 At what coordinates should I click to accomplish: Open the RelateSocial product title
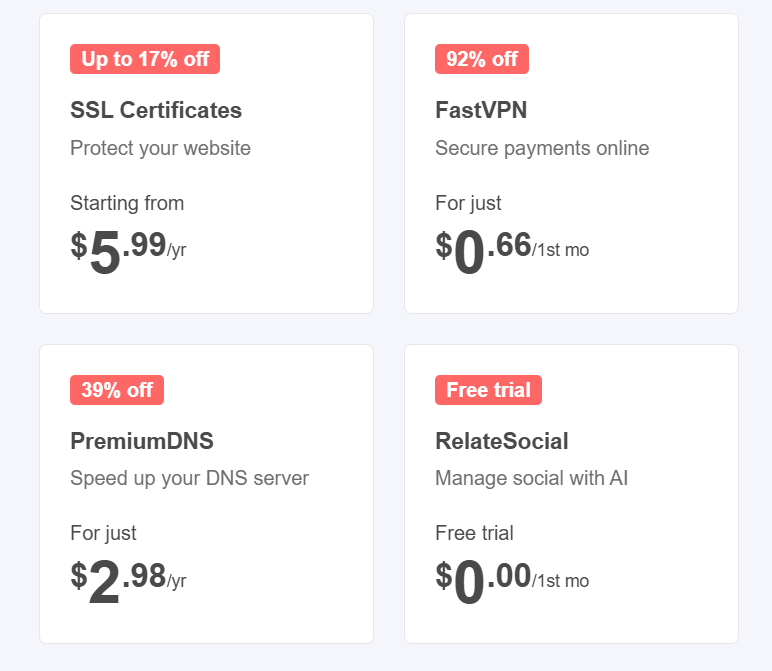(x=502, y=441)
